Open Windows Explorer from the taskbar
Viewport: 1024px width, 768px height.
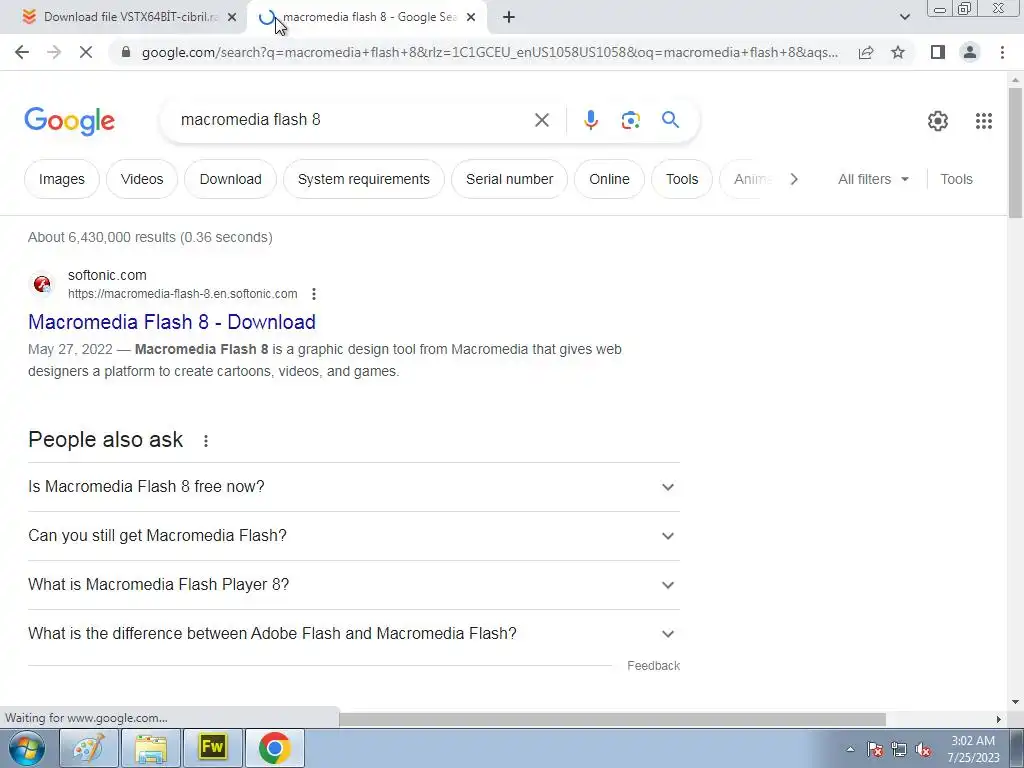[150, 748]
